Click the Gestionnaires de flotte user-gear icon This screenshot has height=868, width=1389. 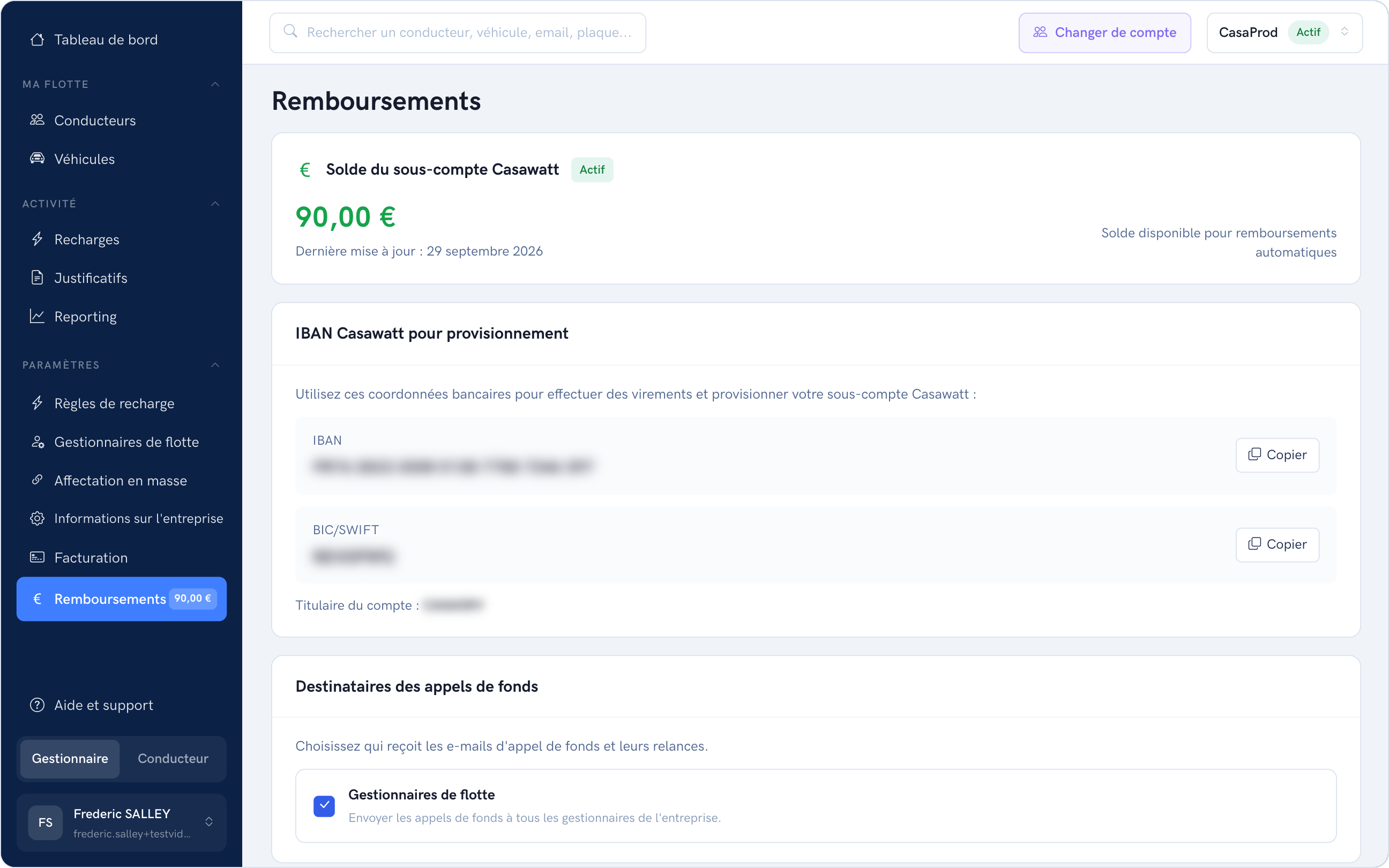click(38, 442)
